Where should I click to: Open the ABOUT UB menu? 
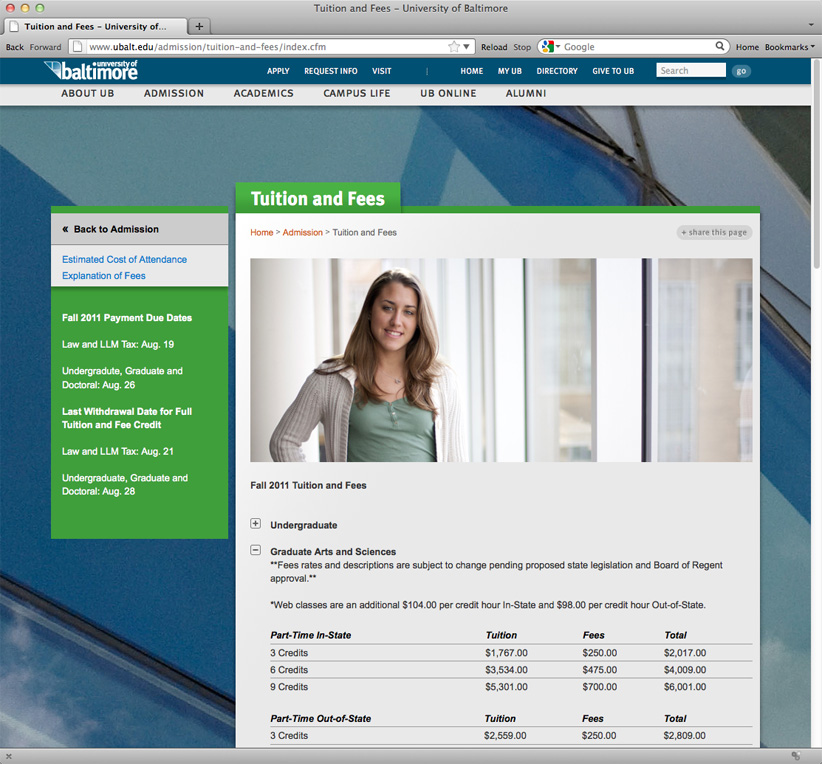point(88,93)
